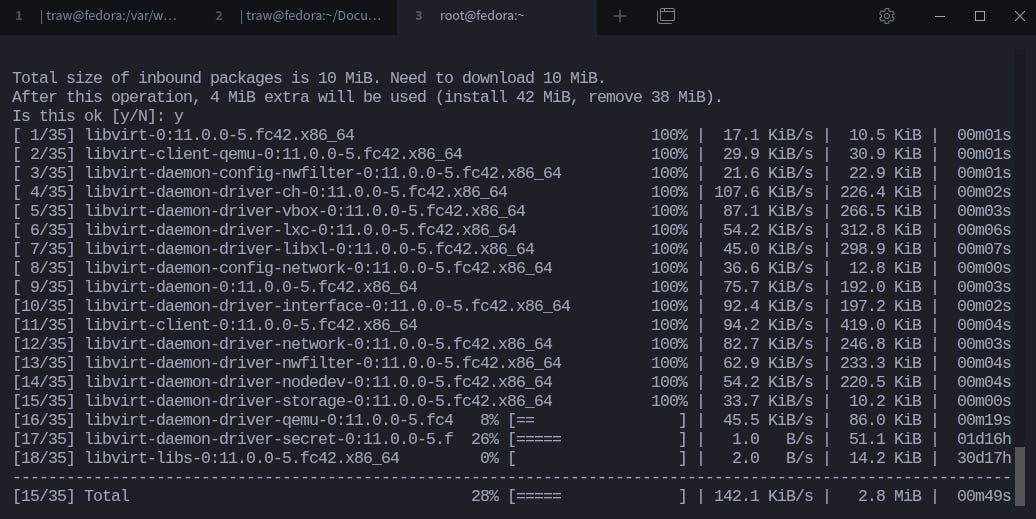This screenshot has width=1036, height=519.
Task: Click libvirt-daemon-driver-nodedev package name
Action: tap(318, 382)
